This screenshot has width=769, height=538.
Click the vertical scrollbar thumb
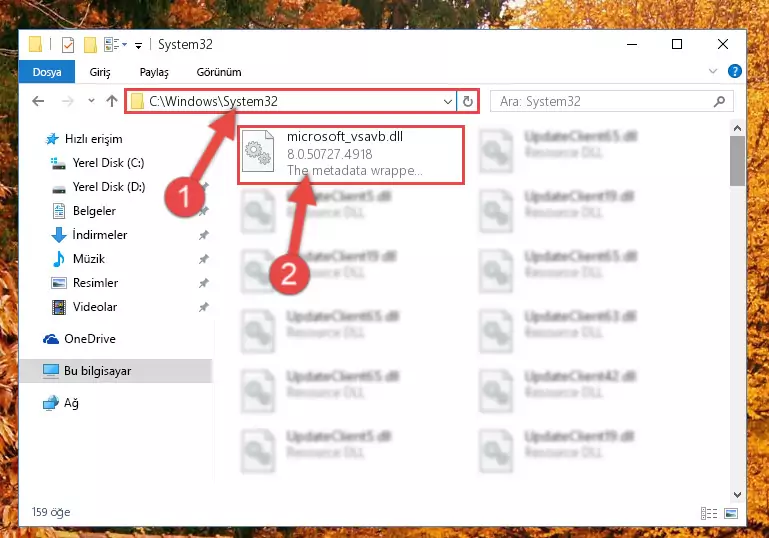(x=737, y=161)
